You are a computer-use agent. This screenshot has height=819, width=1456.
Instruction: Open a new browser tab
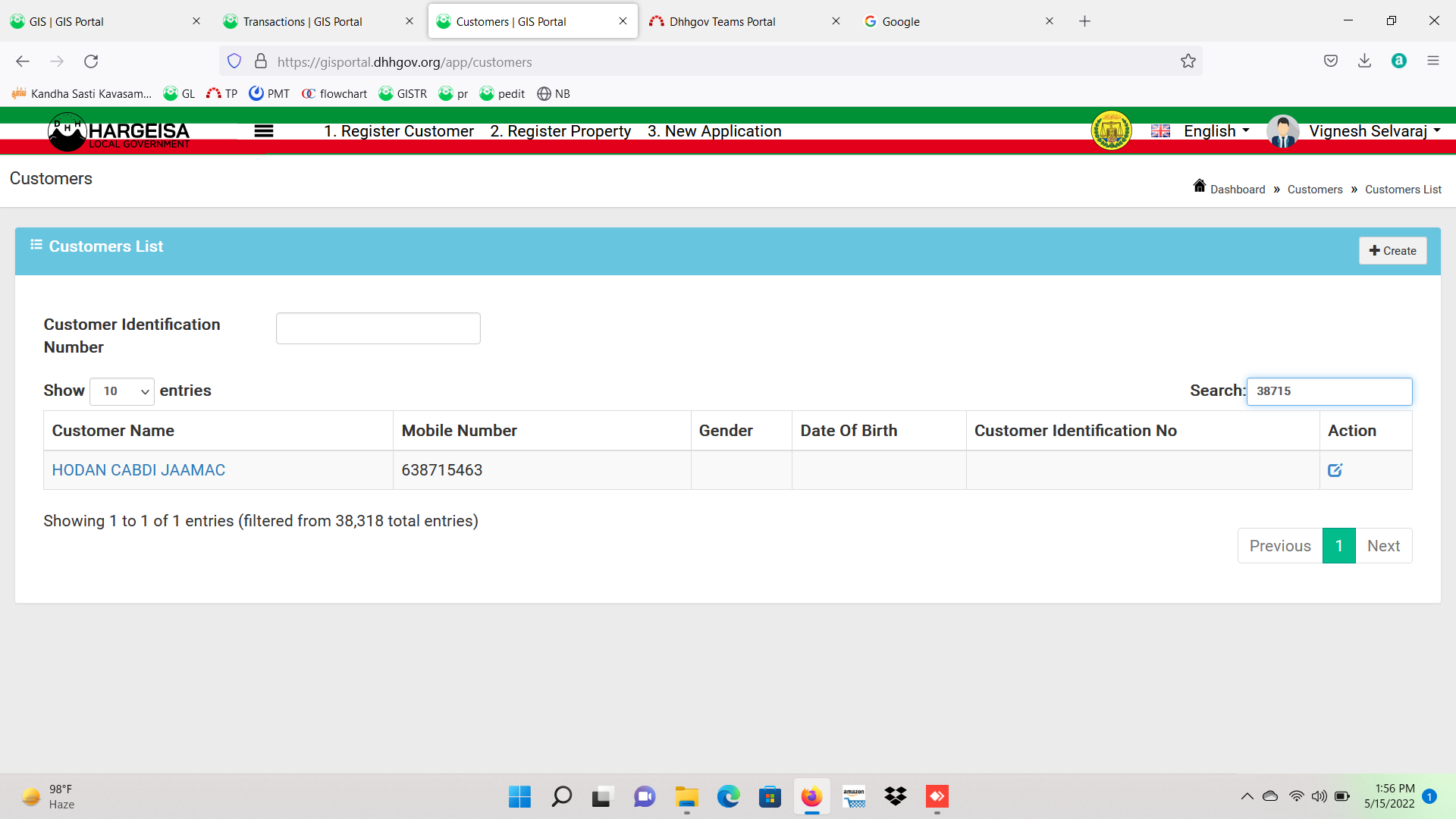point(1084,21)
